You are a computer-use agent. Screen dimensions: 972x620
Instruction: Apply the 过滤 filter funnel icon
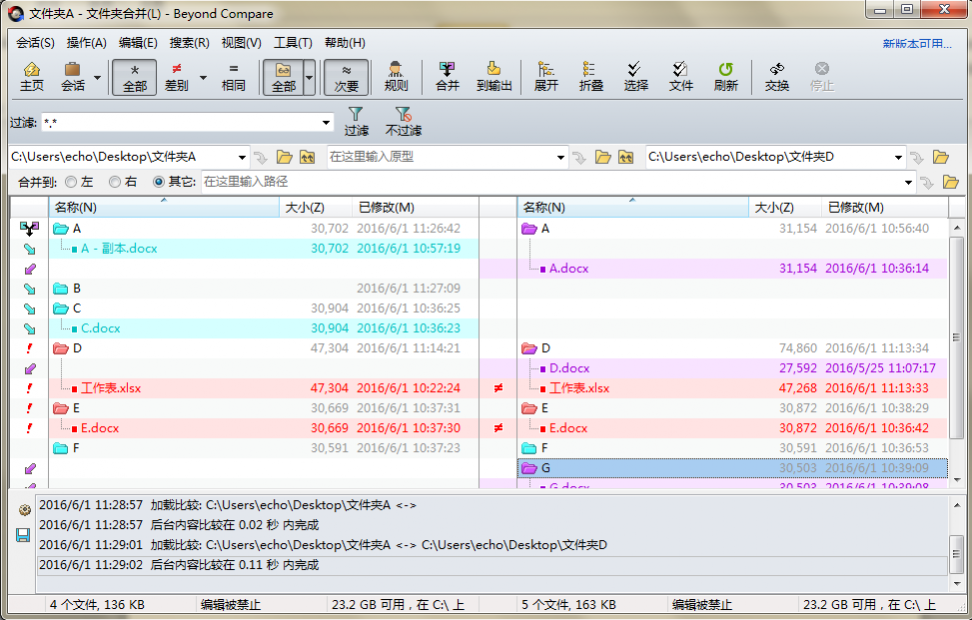356,122
